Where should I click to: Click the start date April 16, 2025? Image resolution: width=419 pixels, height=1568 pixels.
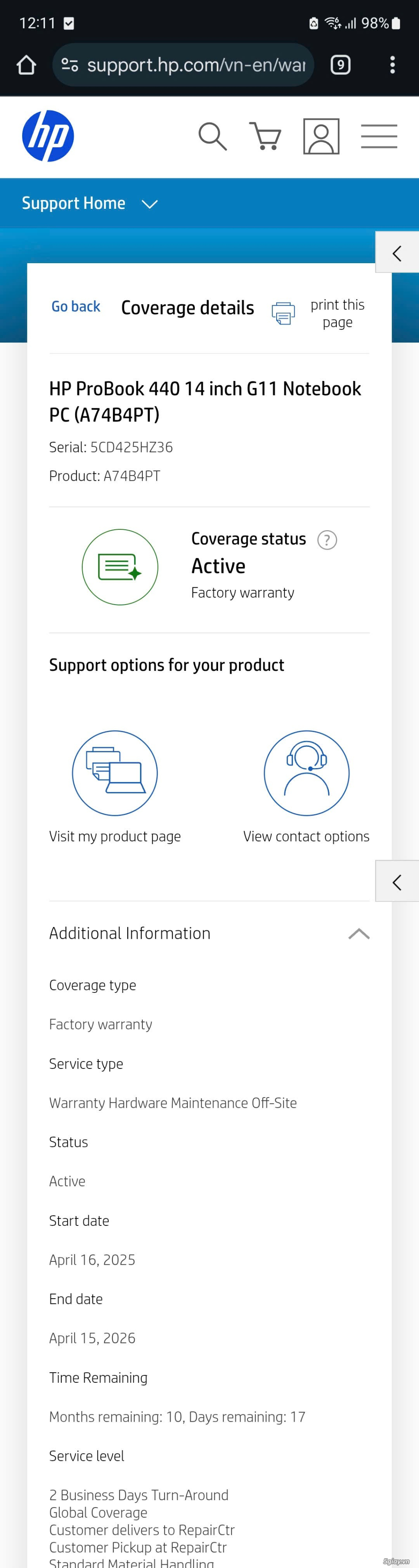pyautogui.click(x=92, y=1260)
